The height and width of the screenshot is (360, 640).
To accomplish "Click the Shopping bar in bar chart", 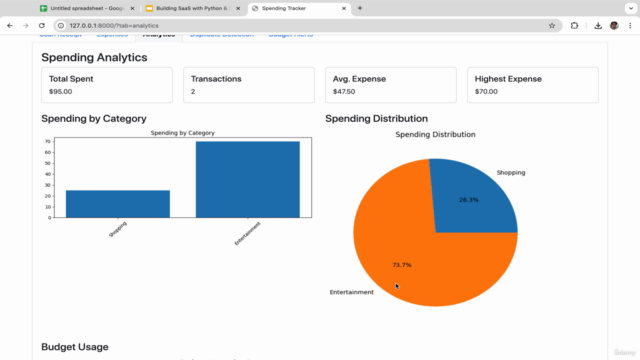I will [x=118, y=204].
